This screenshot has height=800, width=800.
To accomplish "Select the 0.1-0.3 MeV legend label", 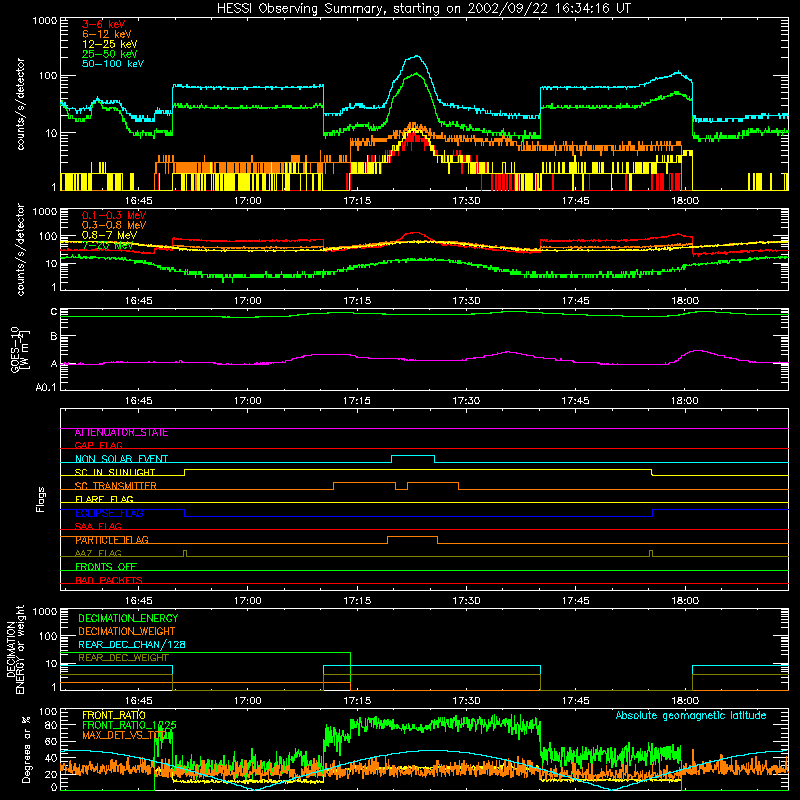I will [114, 215].
